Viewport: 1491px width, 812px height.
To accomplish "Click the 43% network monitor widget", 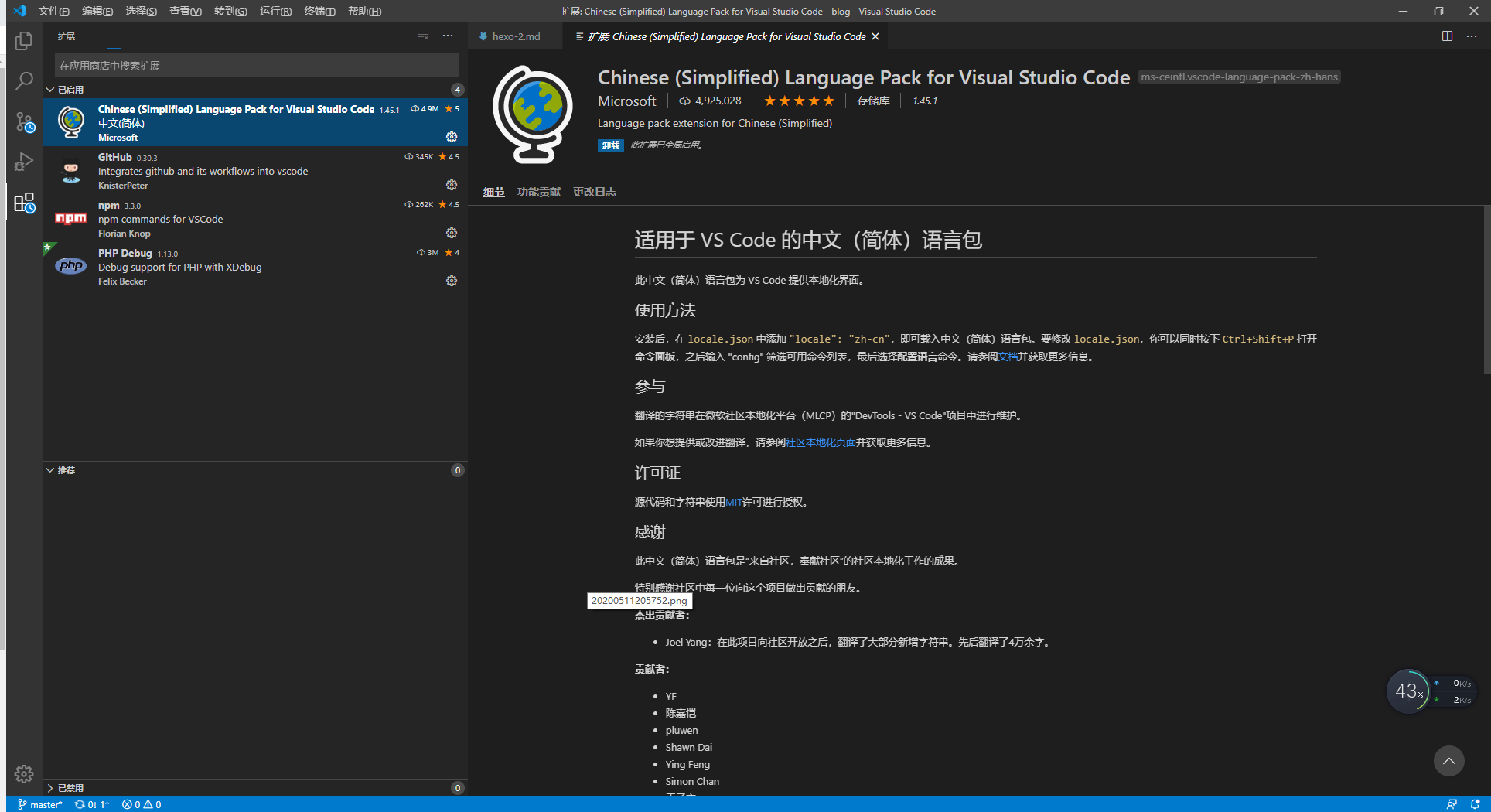I will click(x=1410, y=691).
